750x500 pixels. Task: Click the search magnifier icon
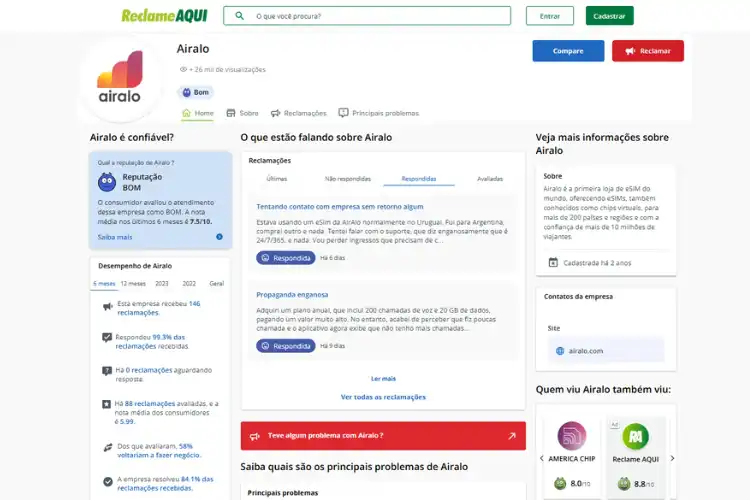240,16
